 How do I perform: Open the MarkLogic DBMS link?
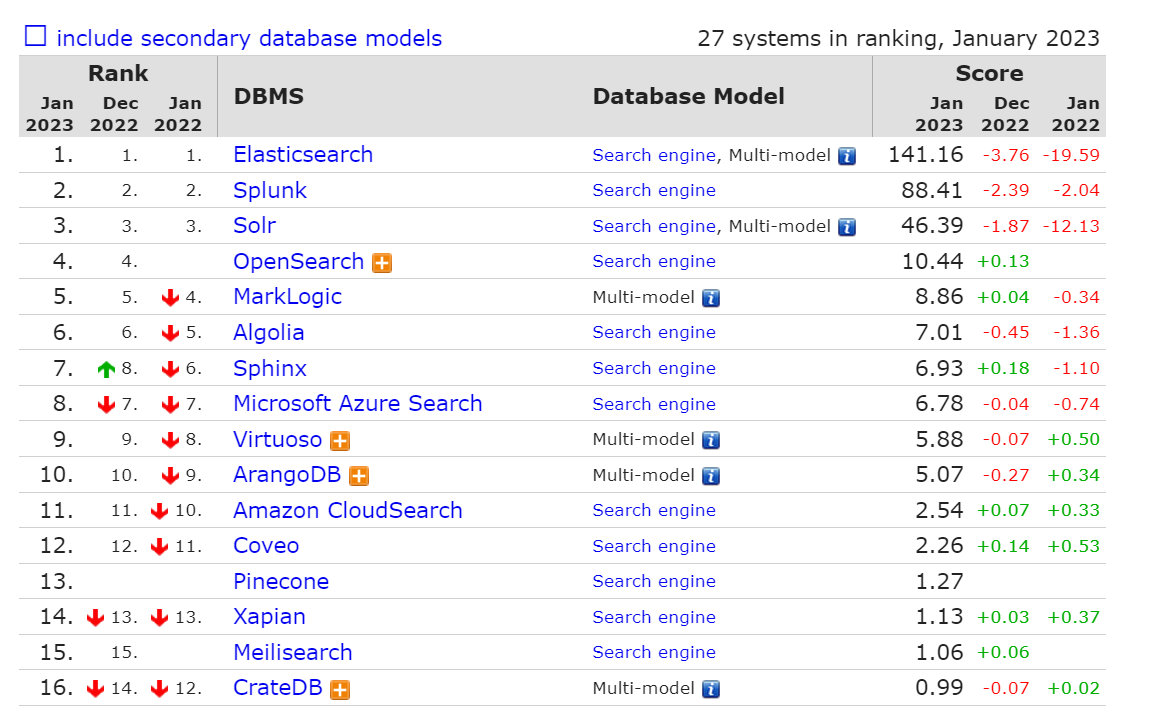point(287,297)
